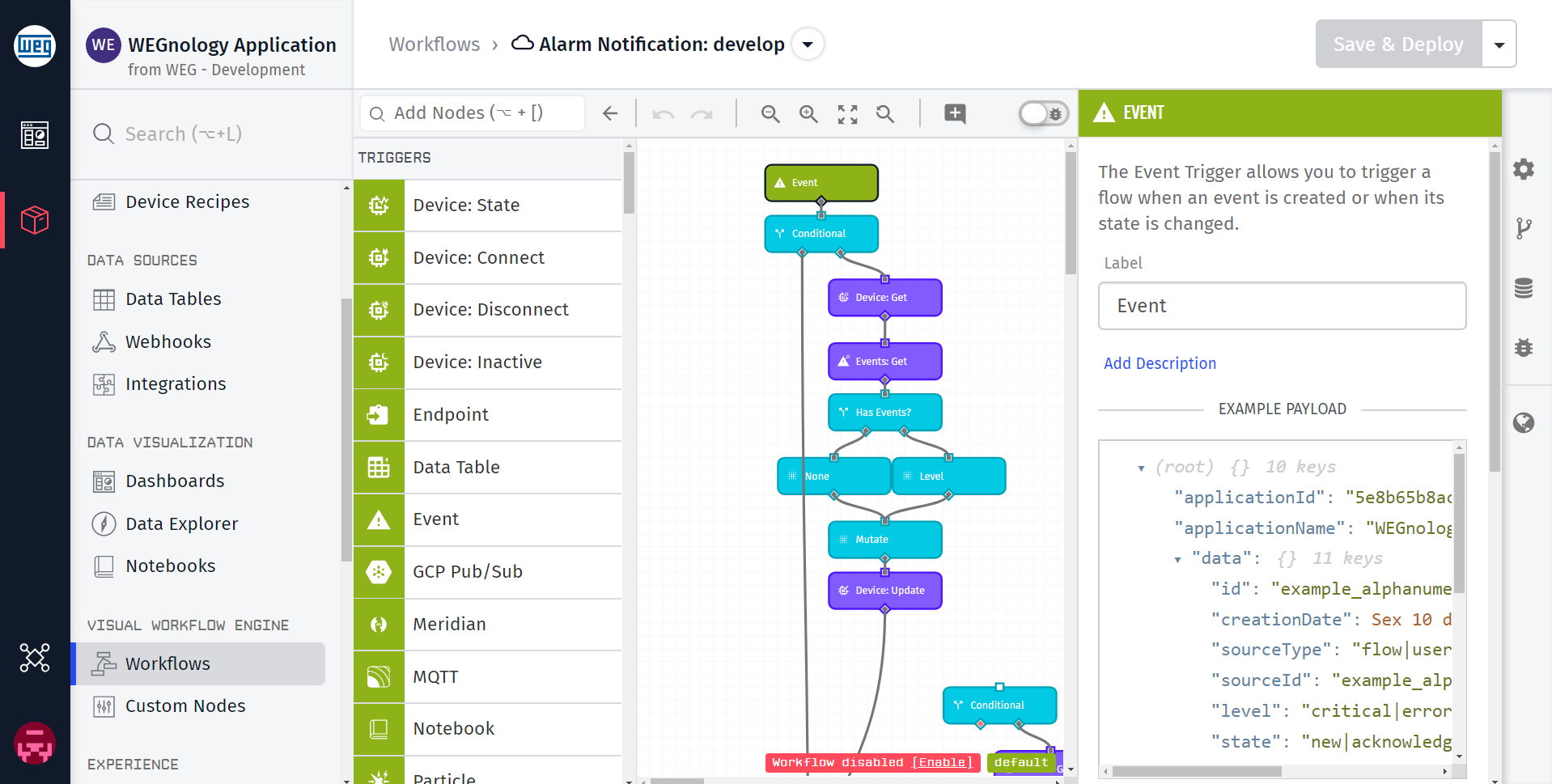
Task: Click the Add Nodes search field
Action: (x=473, y=113)
